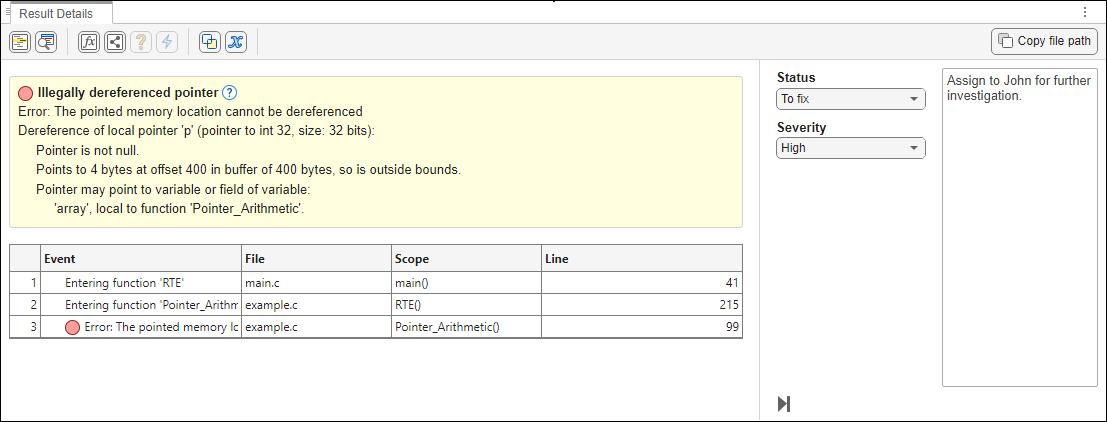This screenshot has width=1107, height=422.
Task: Click the highlighted source lines toolbar icon
Action: 20,42
